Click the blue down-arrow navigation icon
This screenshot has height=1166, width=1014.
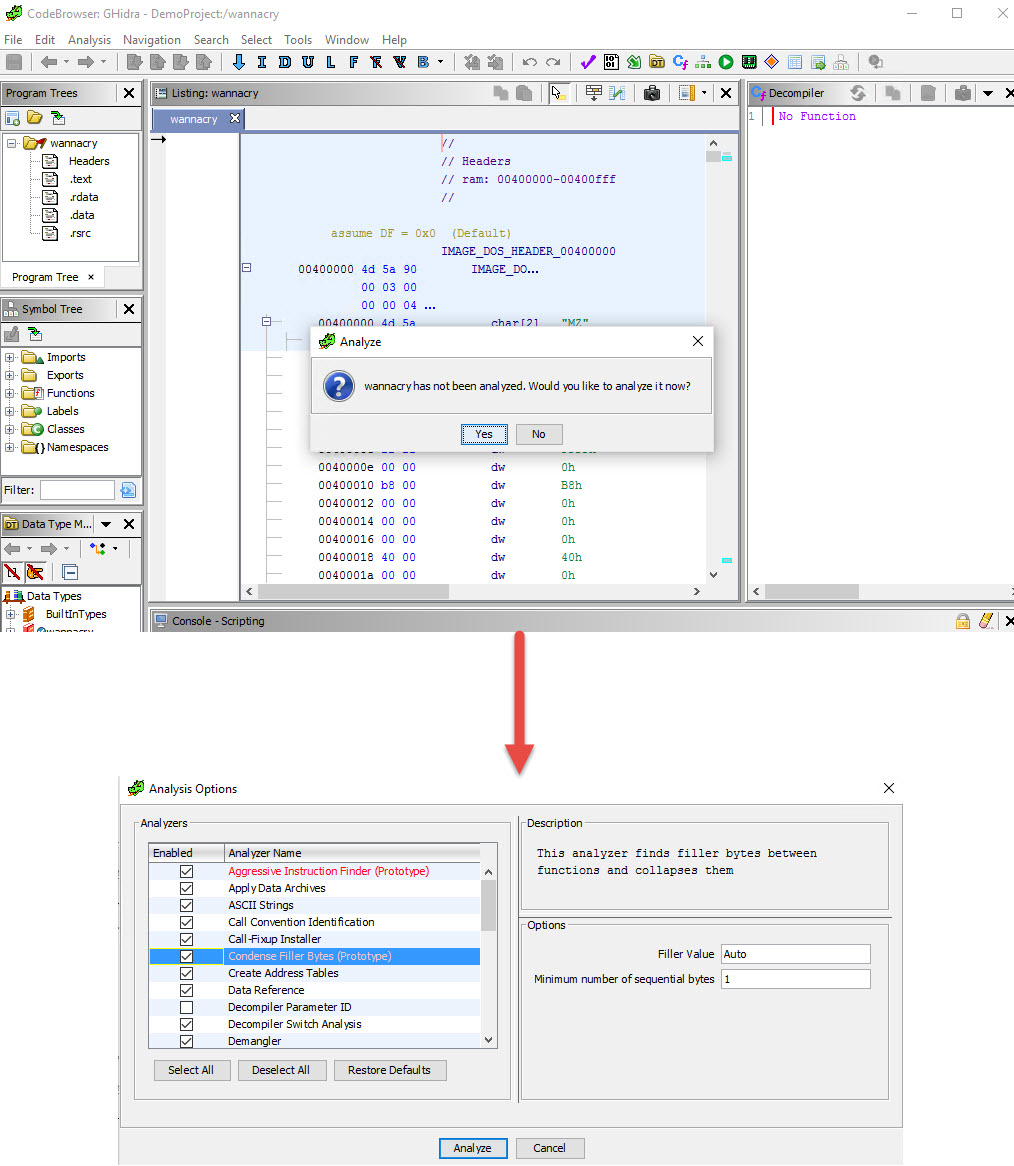tap(239, 62)
